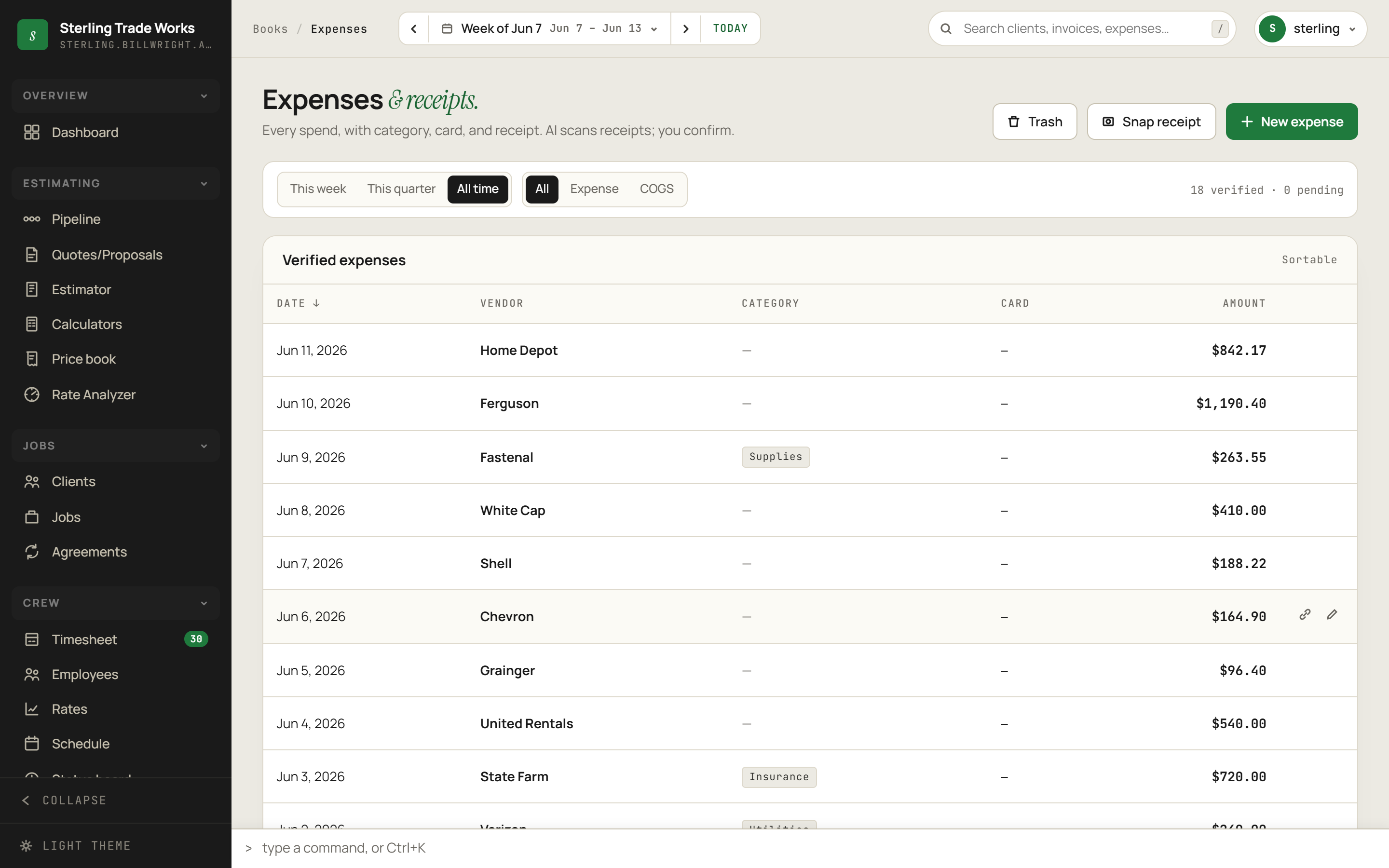Image resolution: width=1389 pixels, height=868 pixels.
Task: Open crew Rates
Action: click(115, 709)
